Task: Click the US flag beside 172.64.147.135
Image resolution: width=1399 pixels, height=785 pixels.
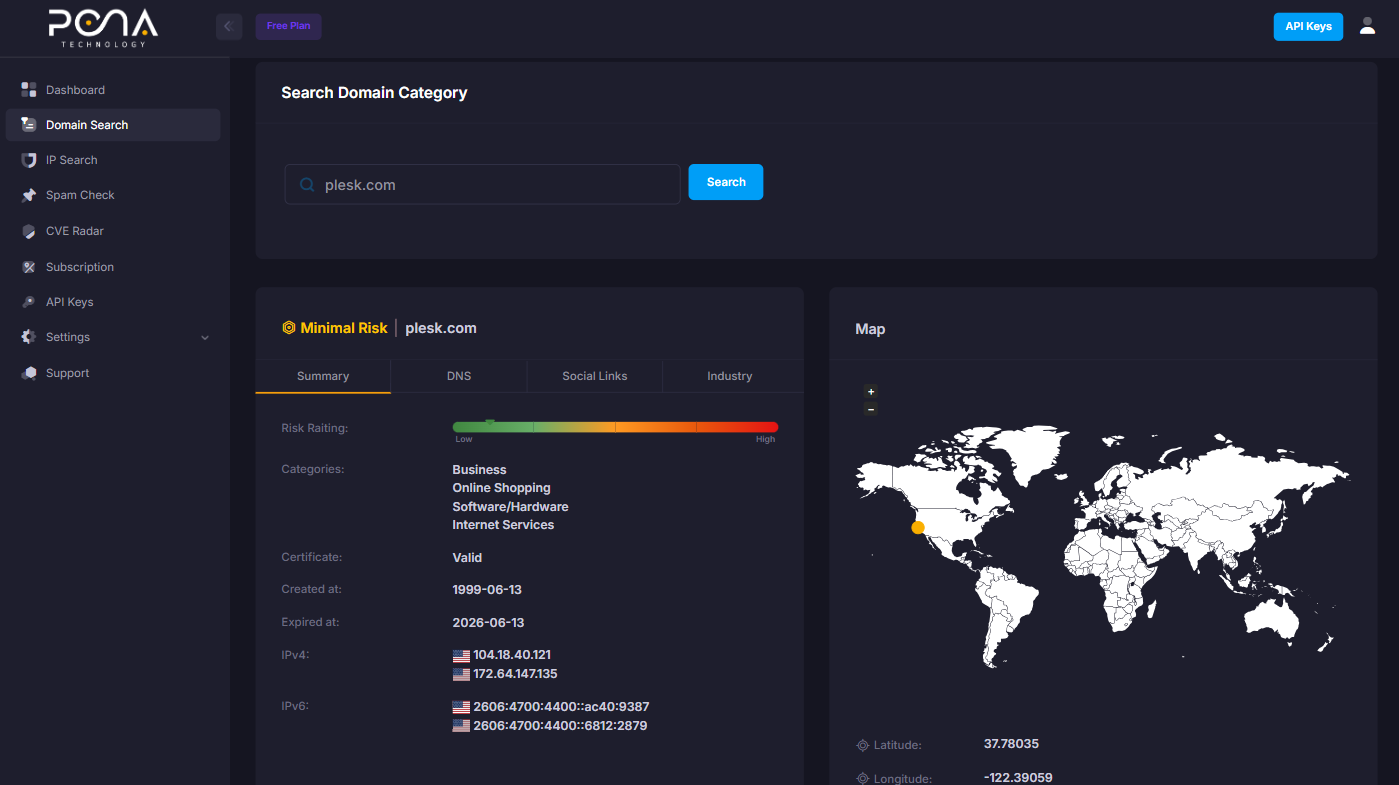Action: [461, 675]
